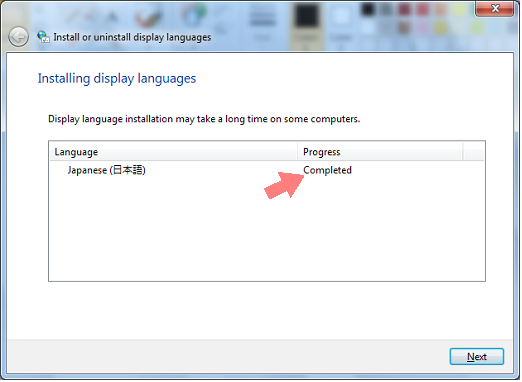Click the 'Install or uninstall display languages' title

point(133,37)
